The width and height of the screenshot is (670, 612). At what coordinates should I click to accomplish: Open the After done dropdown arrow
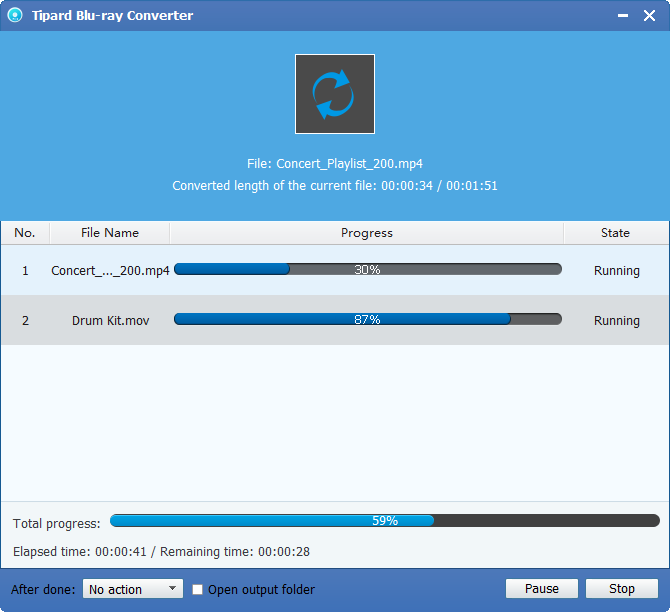172,588
